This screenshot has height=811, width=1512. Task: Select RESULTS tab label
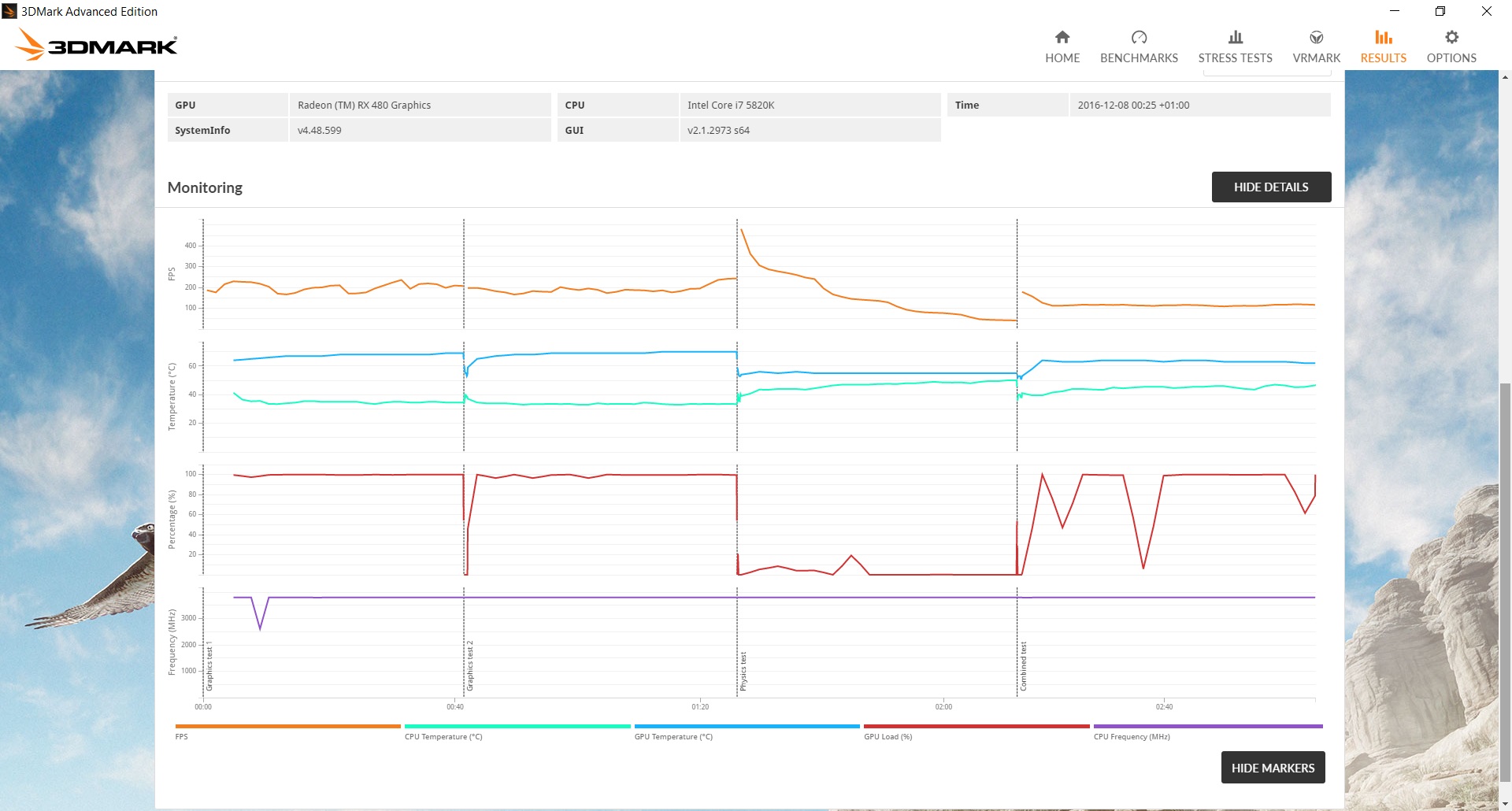[1384, 58]
